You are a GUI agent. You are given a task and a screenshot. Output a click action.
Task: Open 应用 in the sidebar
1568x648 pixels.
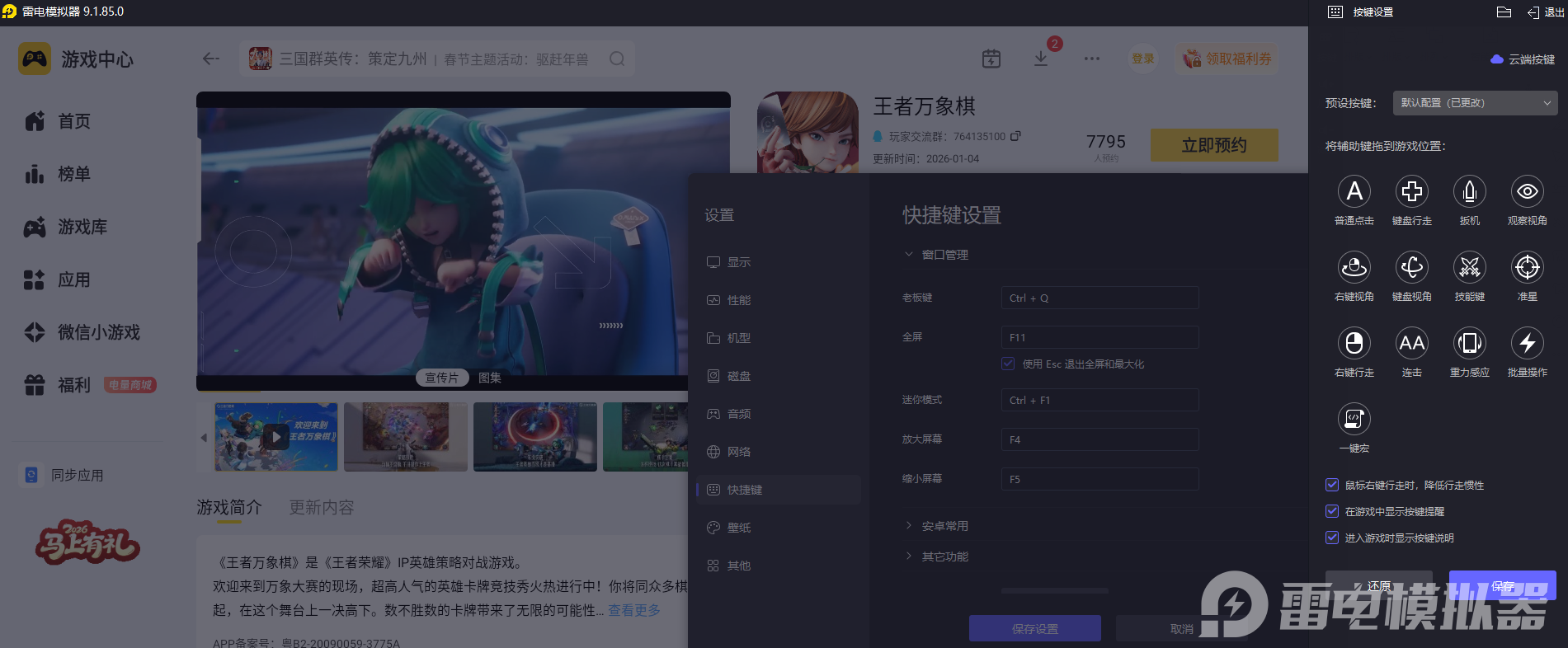(x=58, y=279)
